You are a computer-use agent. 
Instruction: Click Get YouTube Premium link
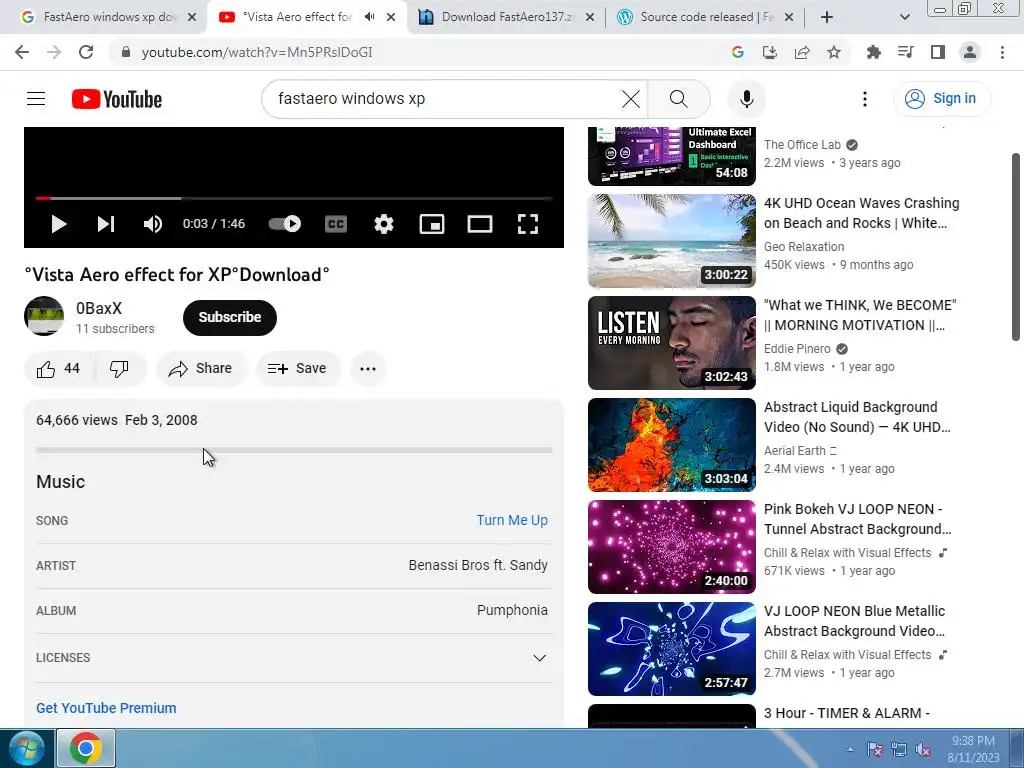(x=106, y=708)
